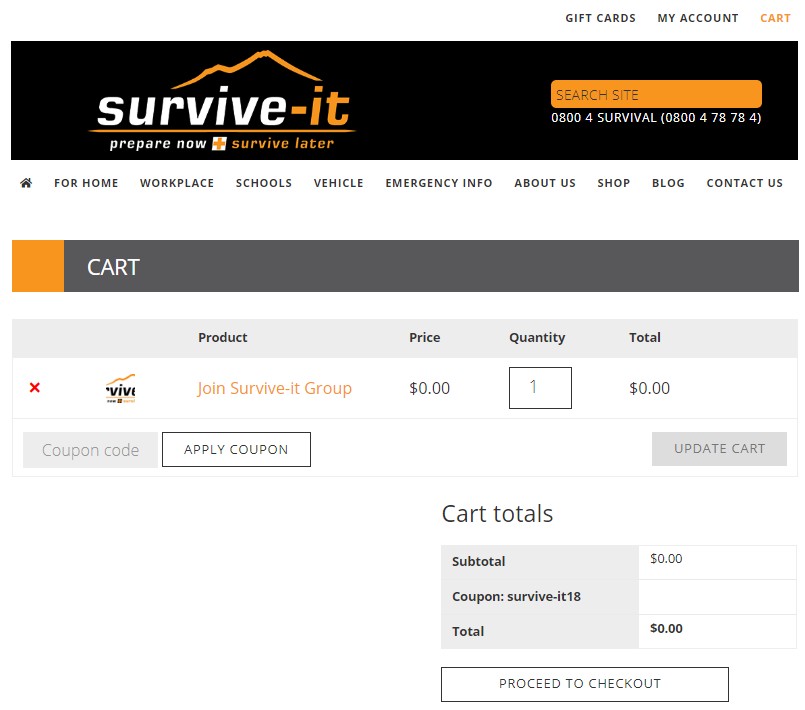805x710 pixels.
Task: Open the Vehicle menu item
Action: 339,183
